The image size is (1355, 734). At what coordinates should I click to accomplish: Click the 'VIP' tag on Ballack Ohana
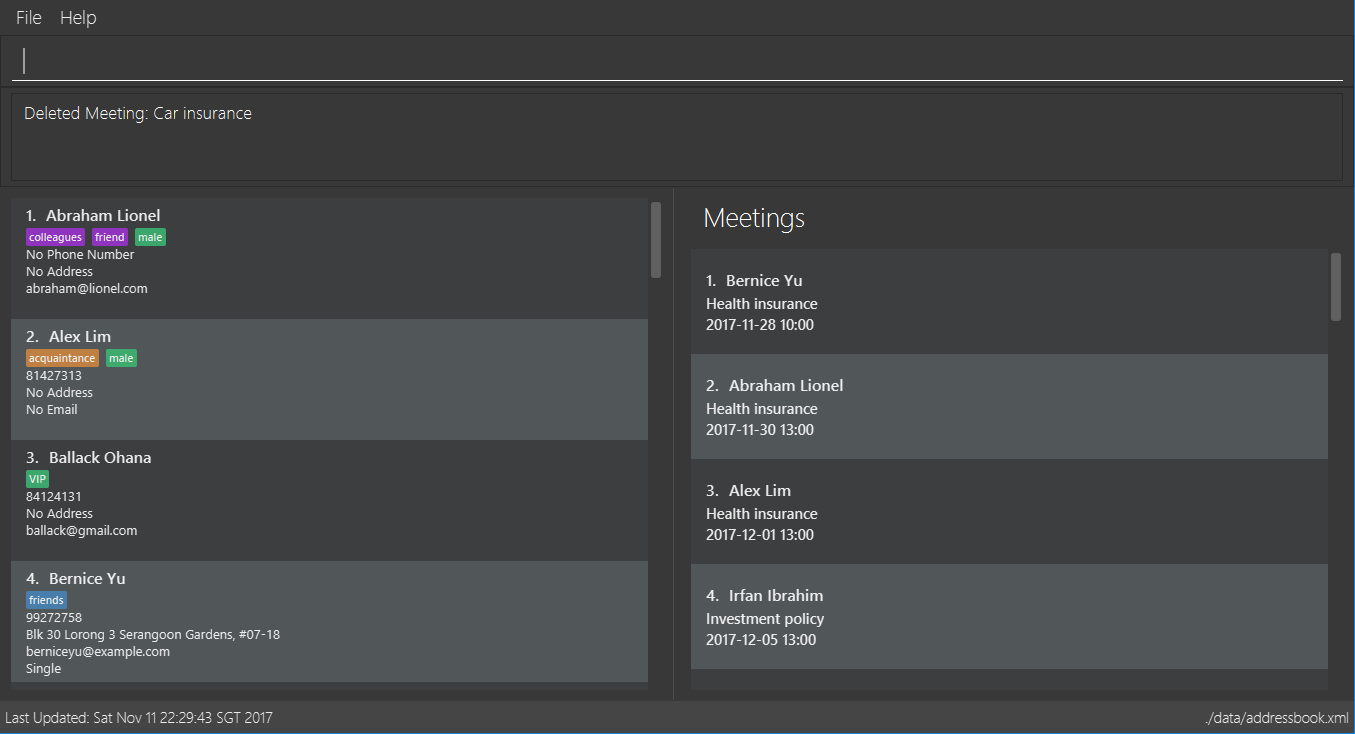[38, 479]
